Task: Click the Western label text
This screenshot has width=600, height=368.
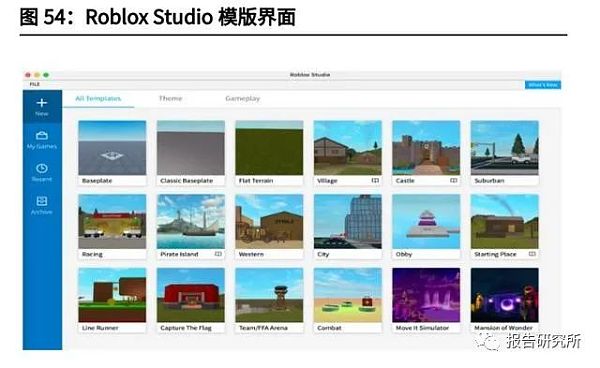Action: (x=251, y=254)
